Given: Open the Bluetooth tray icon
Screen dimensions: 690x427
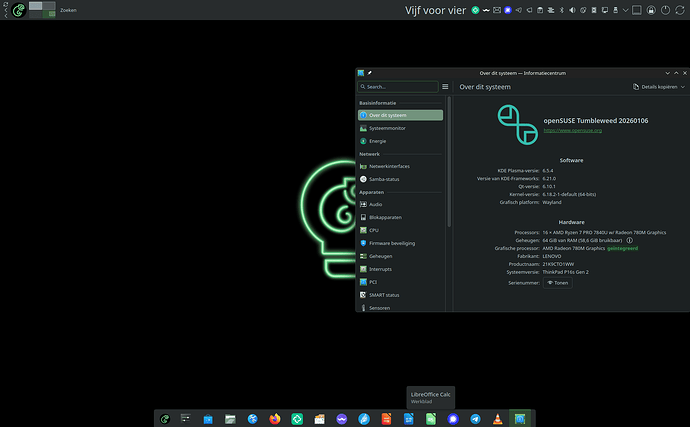Looking at the screenshot, I should pos(560,10).
